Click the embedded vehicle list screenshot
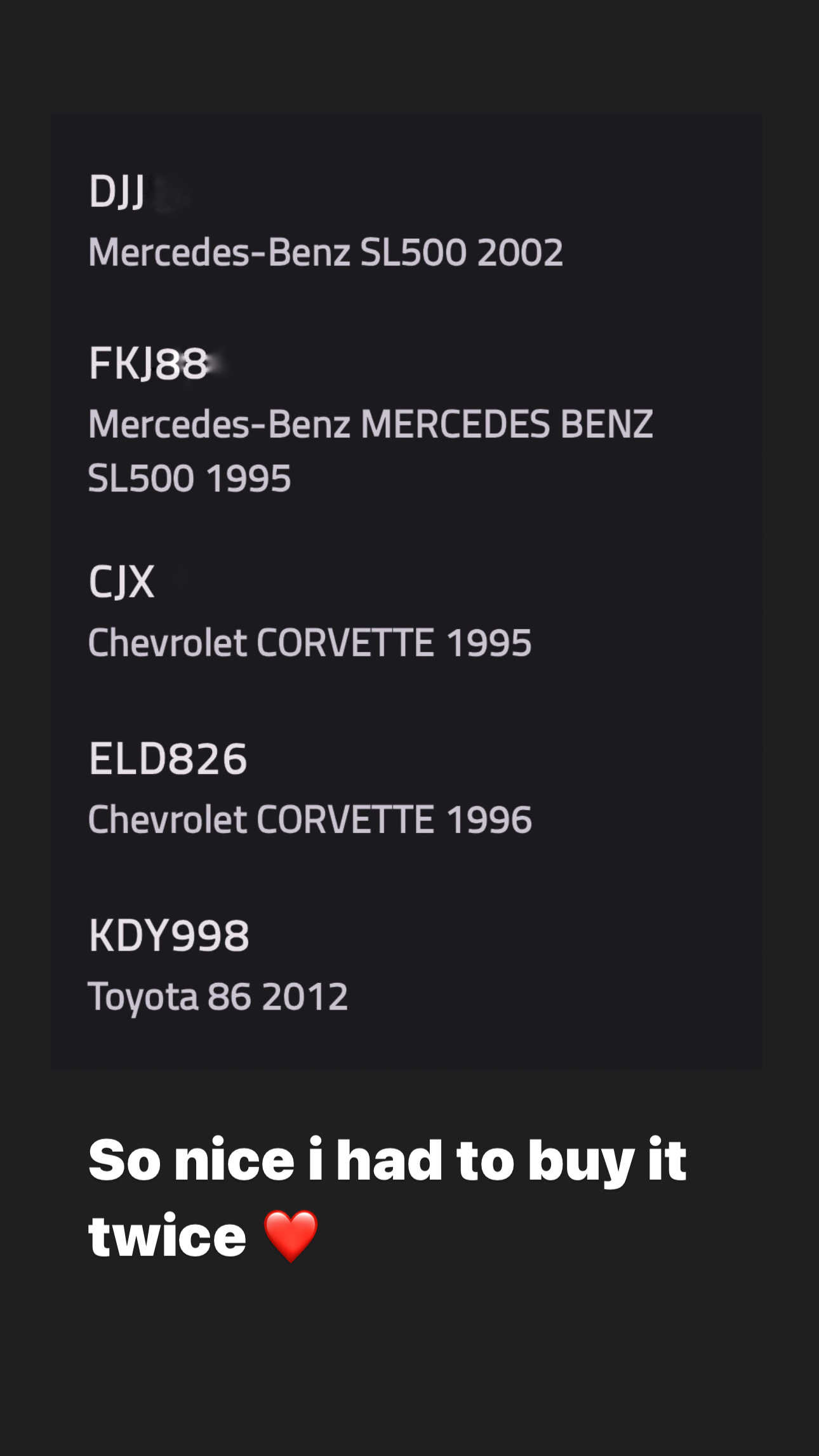819x1456 pixels. pos(406,591)
